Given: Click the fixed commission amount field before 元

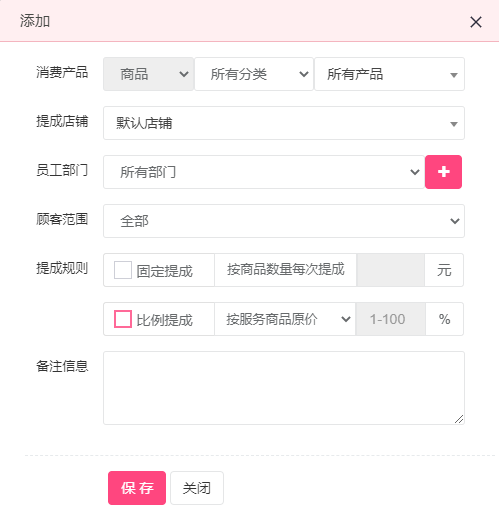Looking at the screenshot, I should pos(391,270).
